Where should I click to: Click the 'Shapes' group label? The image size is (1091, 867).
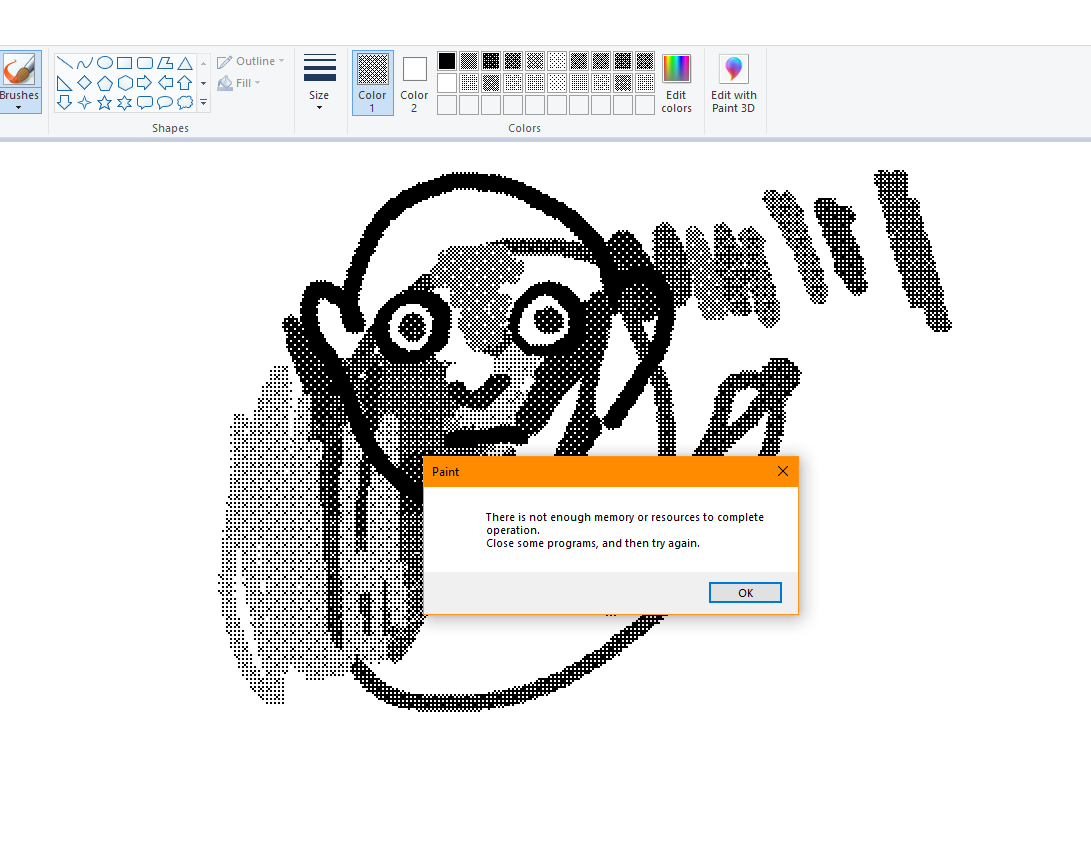(x=170, y=128)
